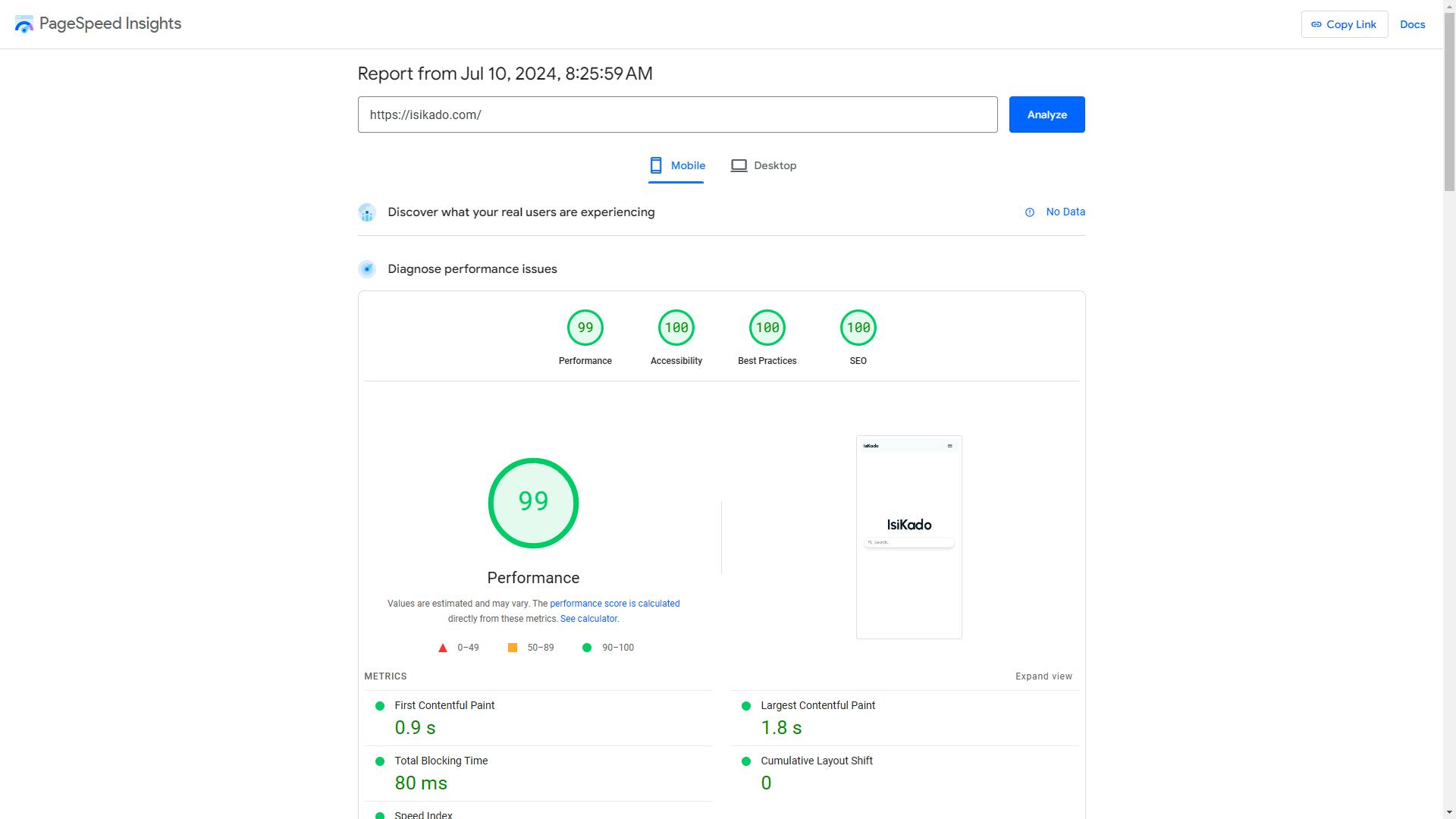
Task: Click the See calculator link
Action: click(x=588, y=618)
